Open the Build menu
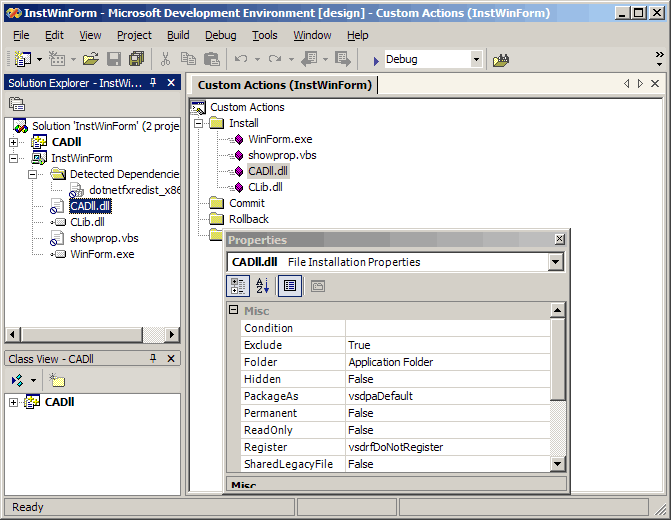 [178, 35]
